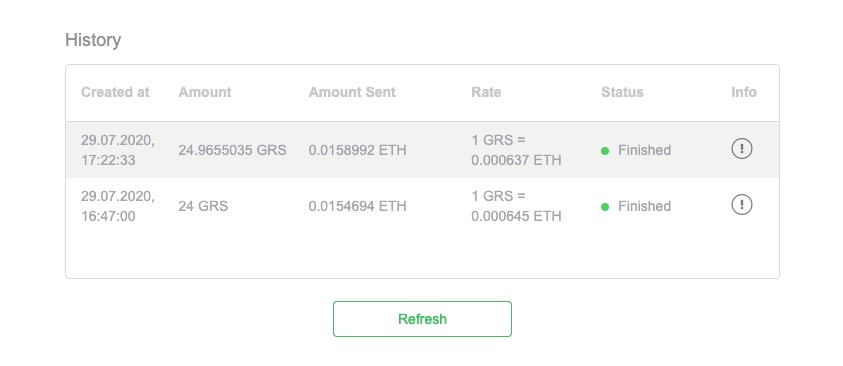This screenshot has height=366, width=843.
Task: Select the Amount column header
Action: pyautogui.click(x=205, y=92)
